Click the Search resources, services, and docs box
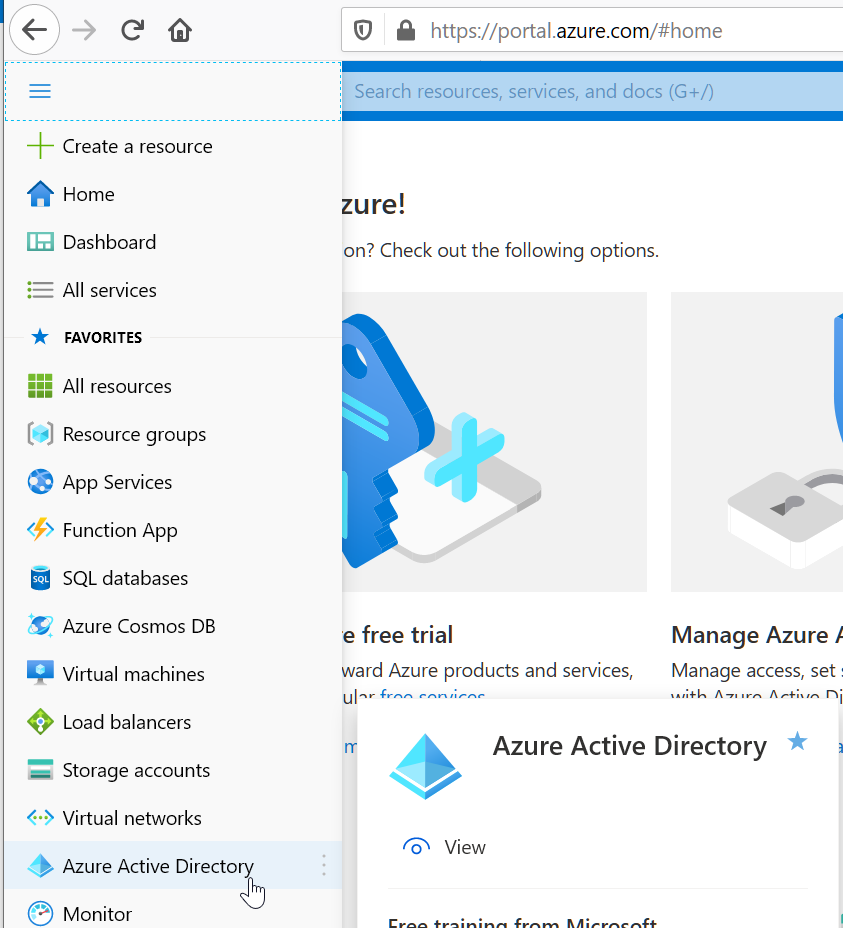 (x=592, y=91)
